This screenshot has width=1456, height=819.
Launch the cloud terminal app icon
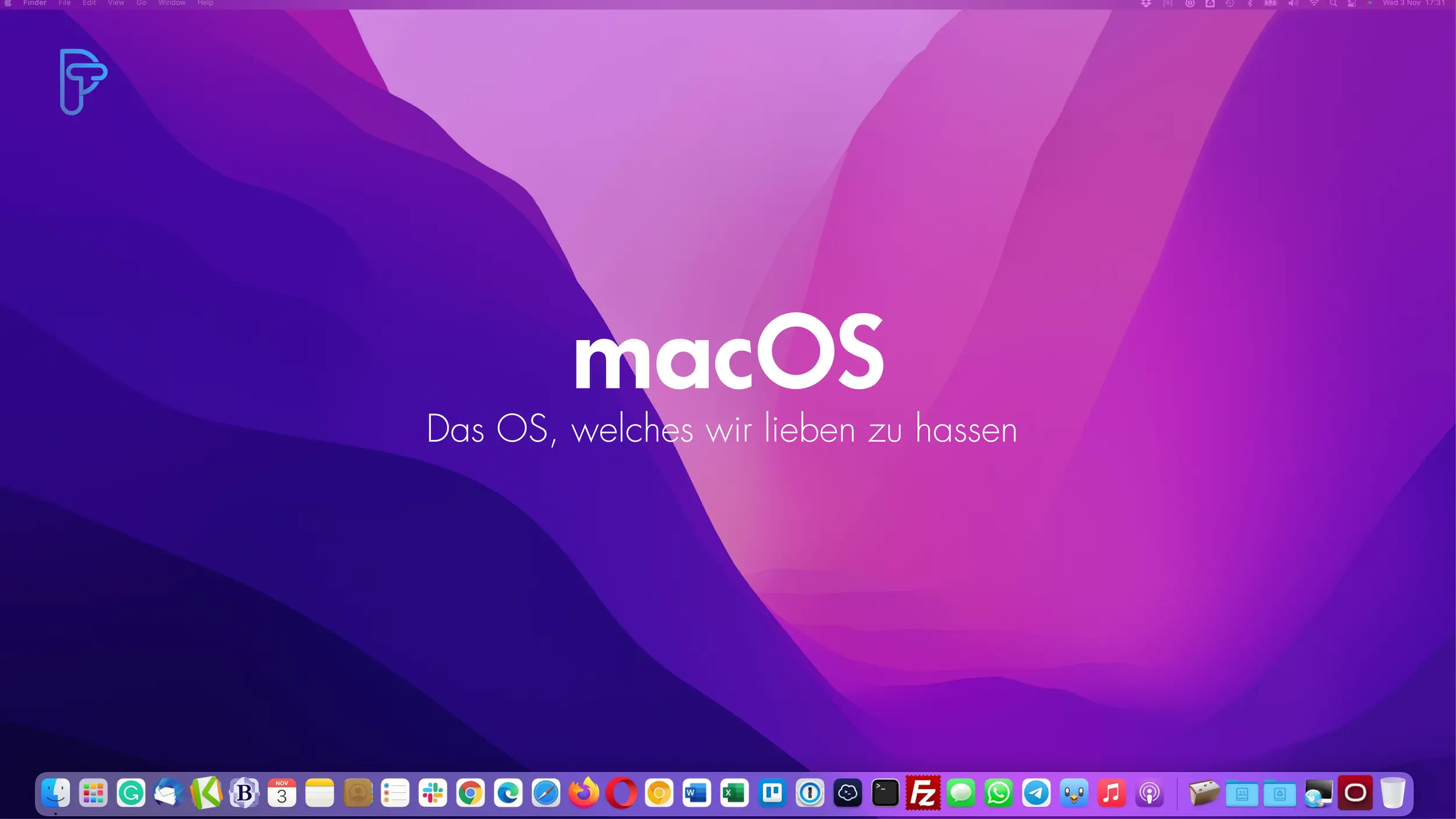pos(847,793)
